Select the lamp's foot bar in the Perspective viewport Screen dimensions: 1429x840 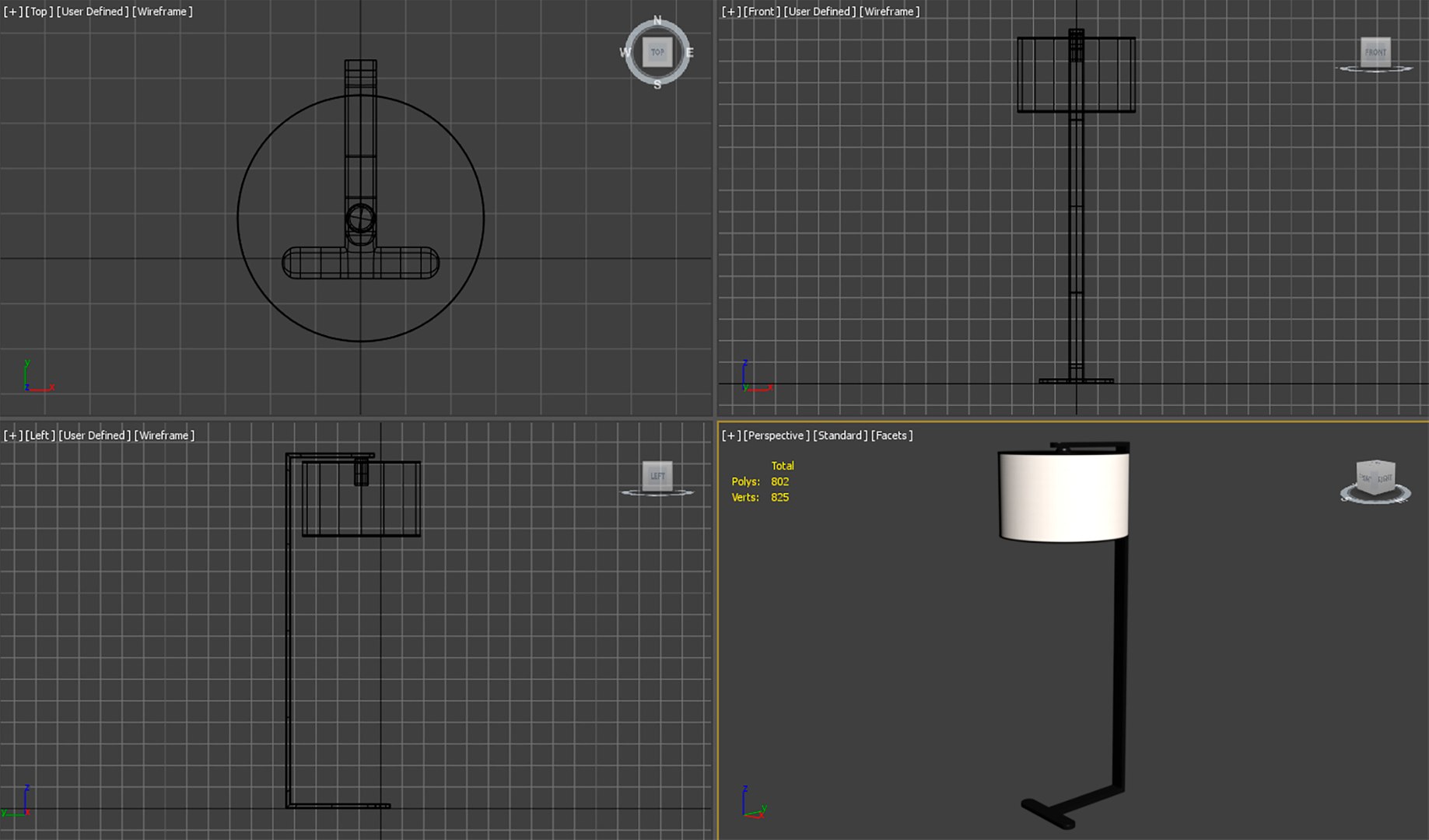pyautogui.click(x=1048, y=814)
